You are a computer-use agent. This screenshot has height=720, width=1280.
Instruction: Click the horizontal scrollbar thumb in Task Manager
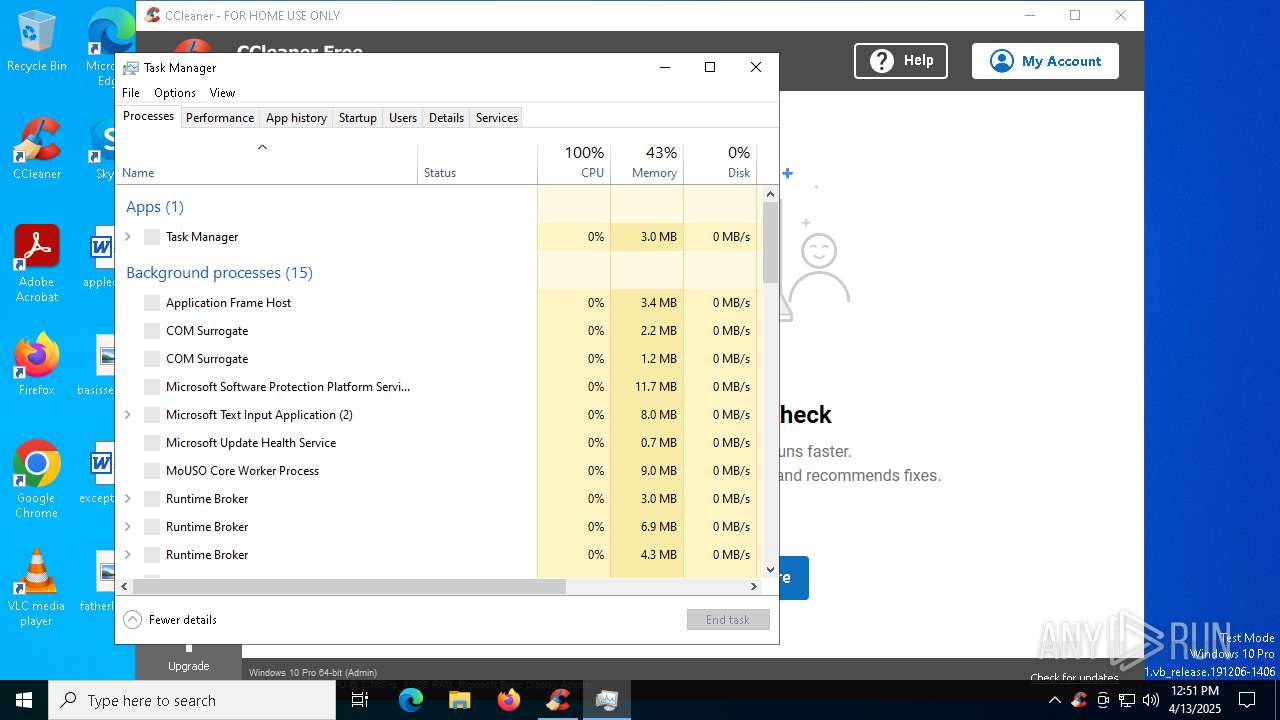coord(349,586)
